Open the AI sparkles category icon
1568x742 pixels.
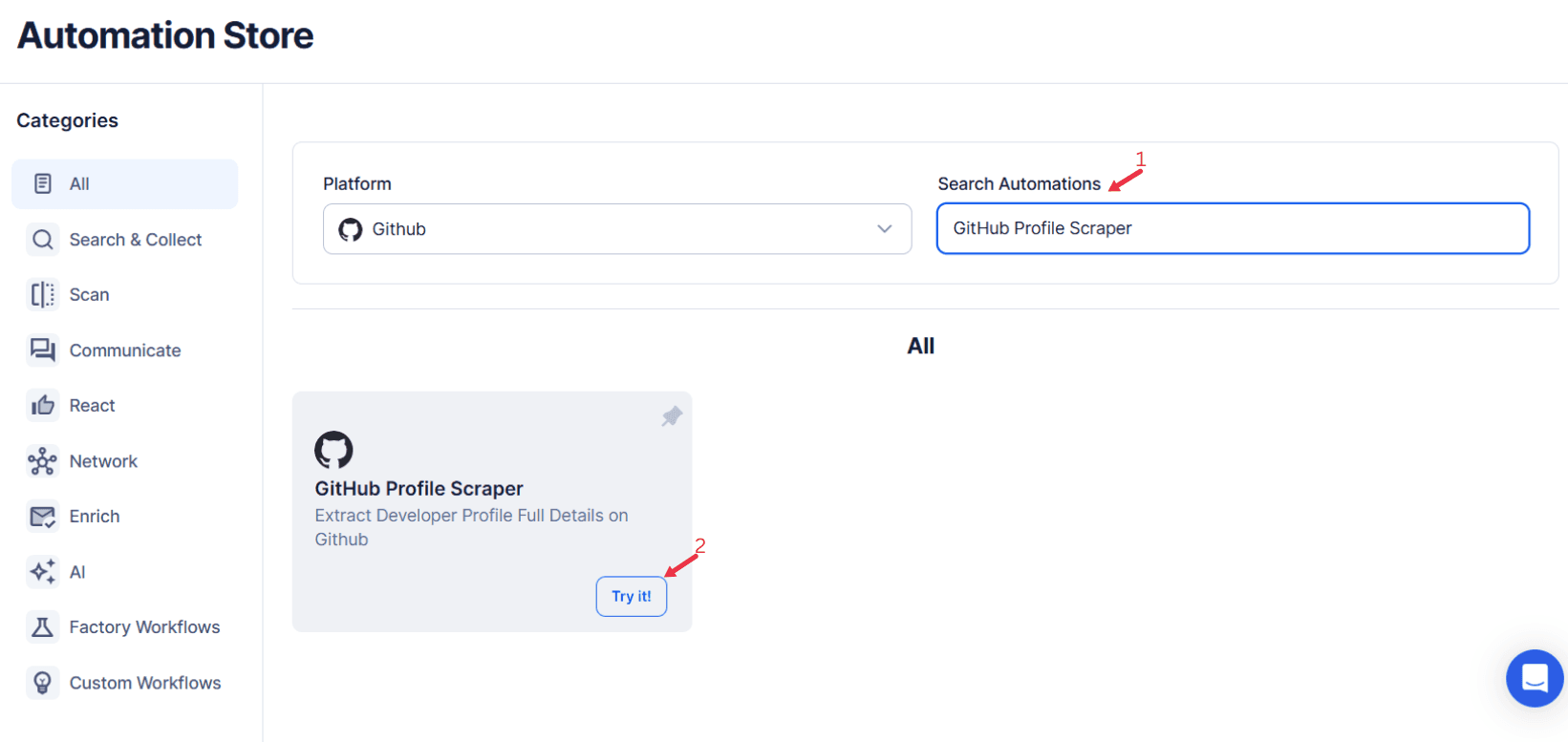click(43, 571)
